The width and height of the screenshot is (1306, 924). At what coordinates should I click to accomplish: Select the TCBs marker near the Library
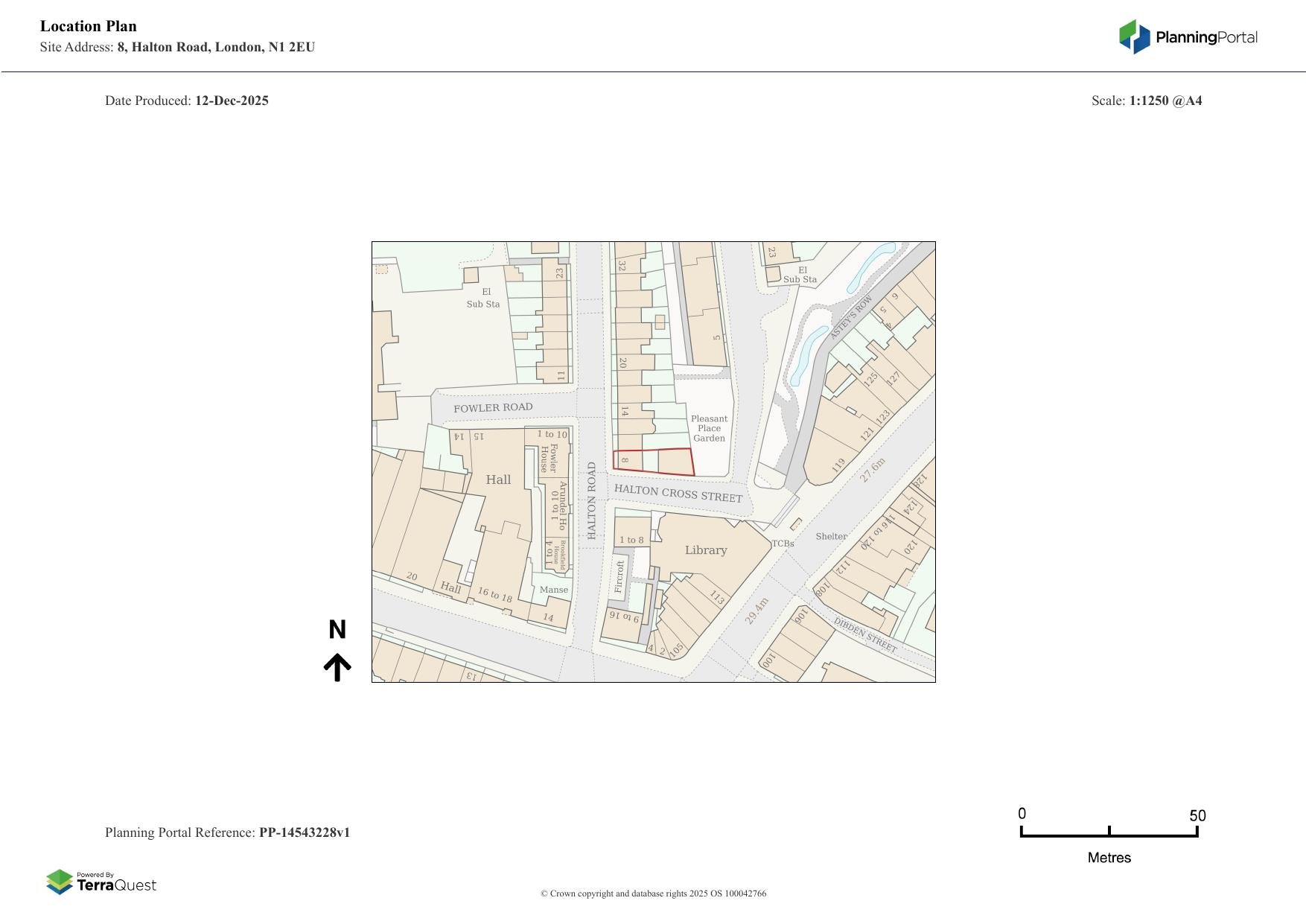[x=782, y=544]
